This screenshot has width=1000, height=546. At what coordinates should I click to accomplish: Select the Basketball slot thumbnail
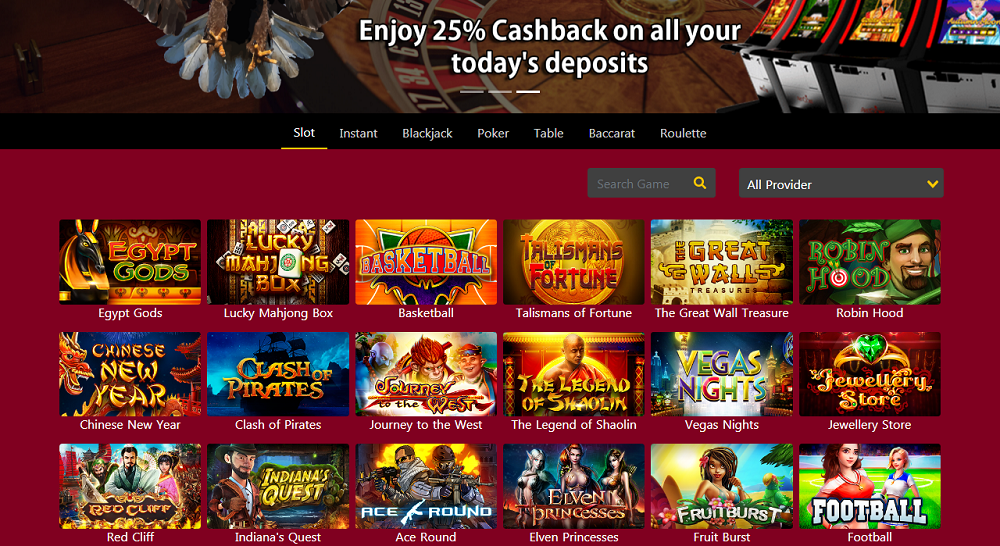point(426,262)
